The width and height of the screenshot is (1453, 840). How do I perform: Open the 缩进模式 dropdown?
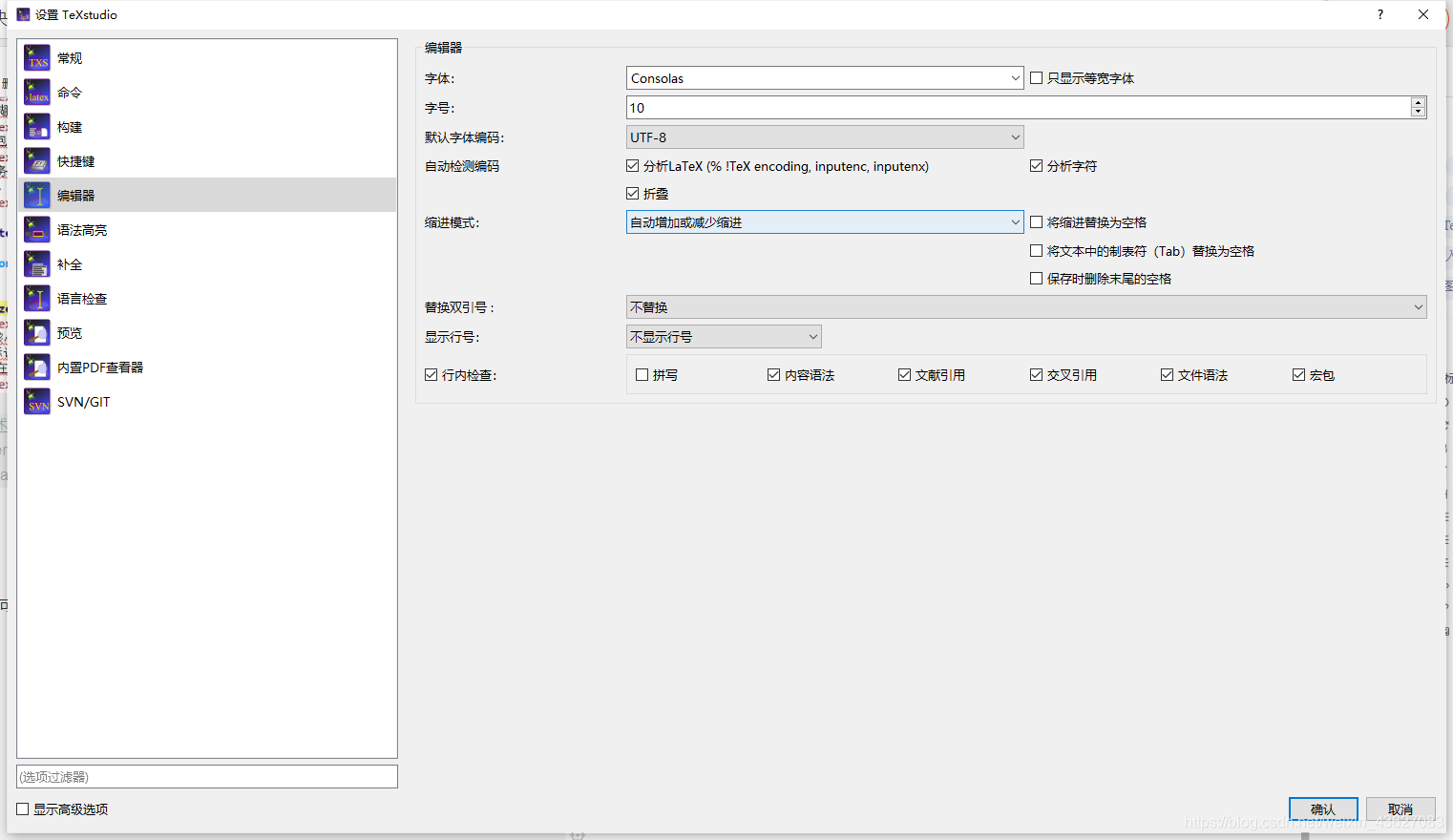pos(825,222)
